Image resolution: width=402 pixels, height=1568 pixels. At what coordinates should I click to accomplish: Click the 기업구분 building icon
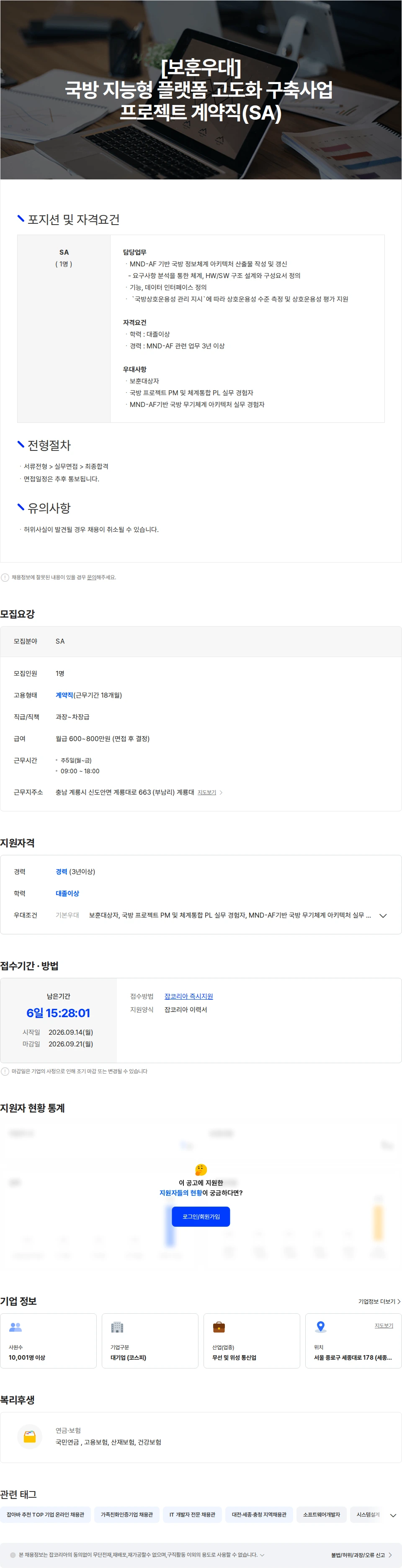coord(117,1327)
